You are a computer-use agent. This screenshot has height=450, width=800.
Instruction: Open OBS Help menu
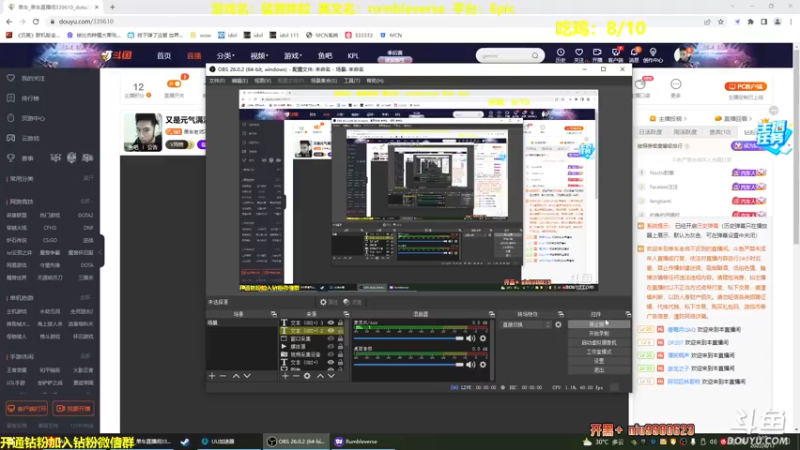(375, 81)
